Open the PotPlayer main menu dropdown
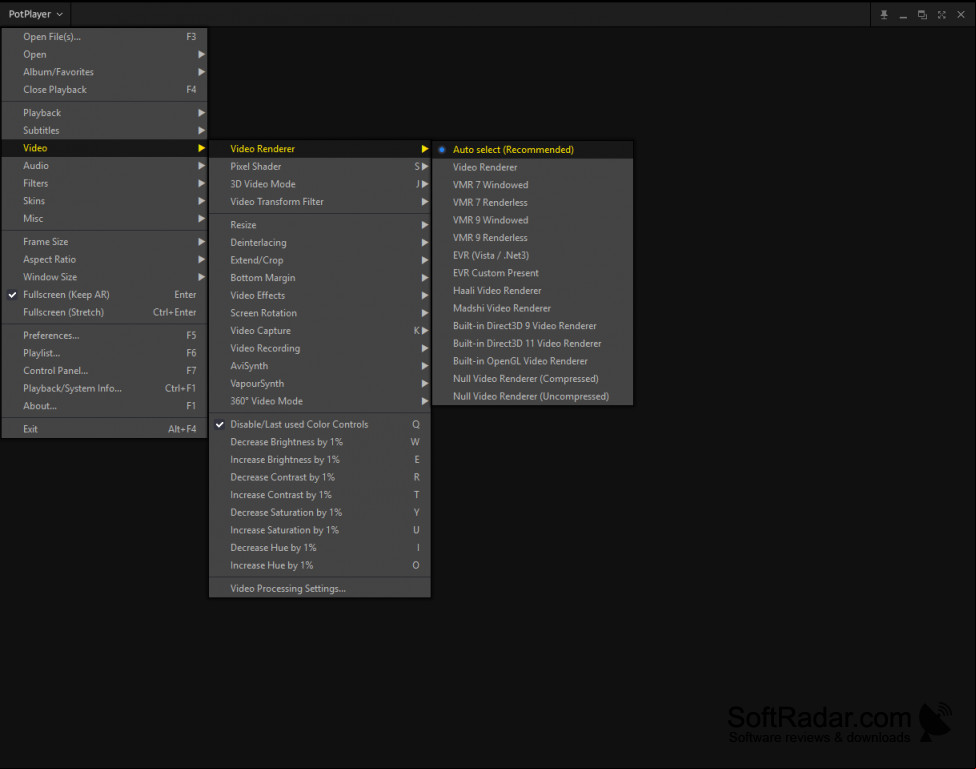Viewport: 976px width, 769px height. [35, 14]
